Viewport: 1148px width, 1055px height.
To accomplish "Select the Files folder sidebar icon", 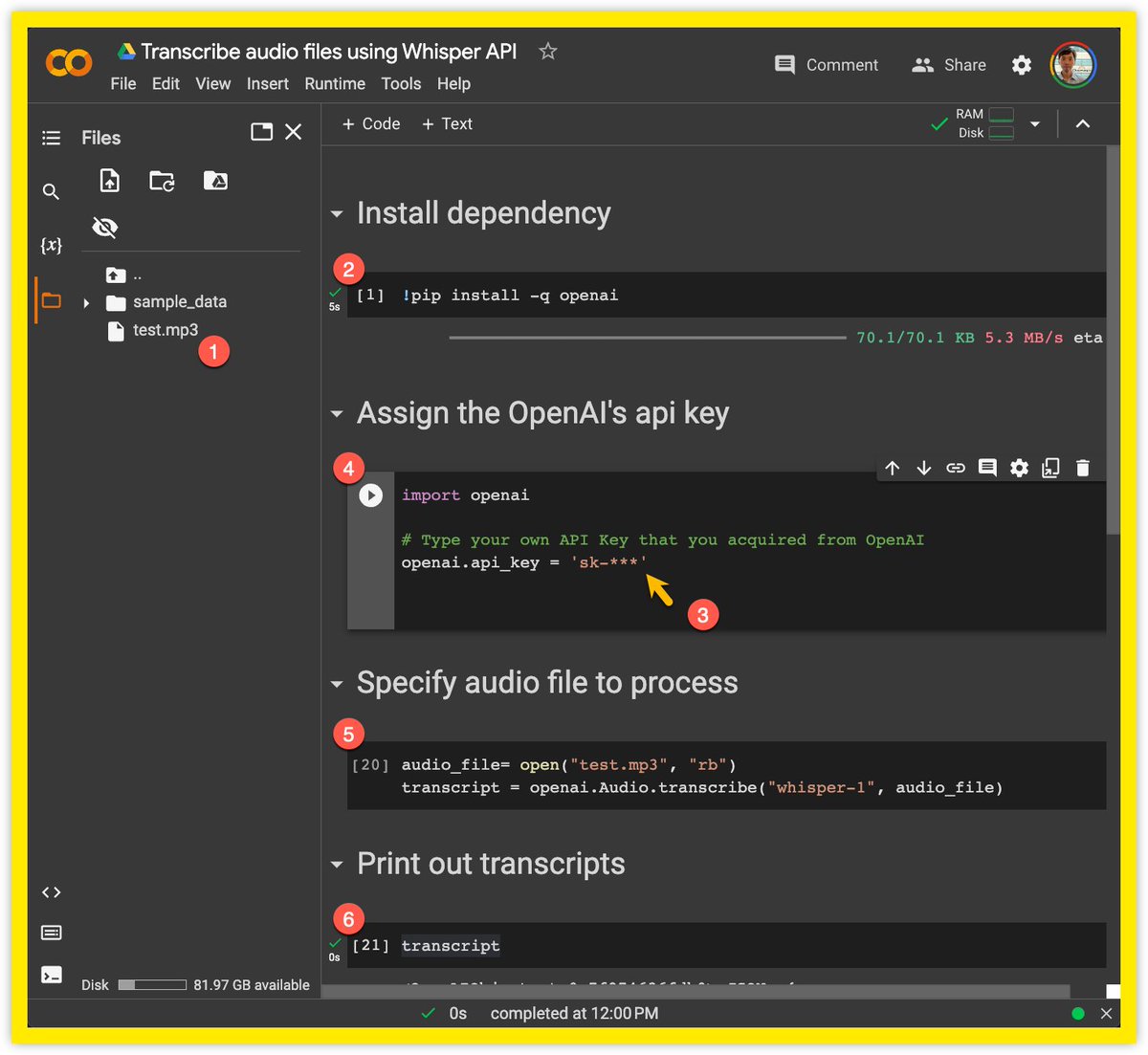I will point(52,299).
